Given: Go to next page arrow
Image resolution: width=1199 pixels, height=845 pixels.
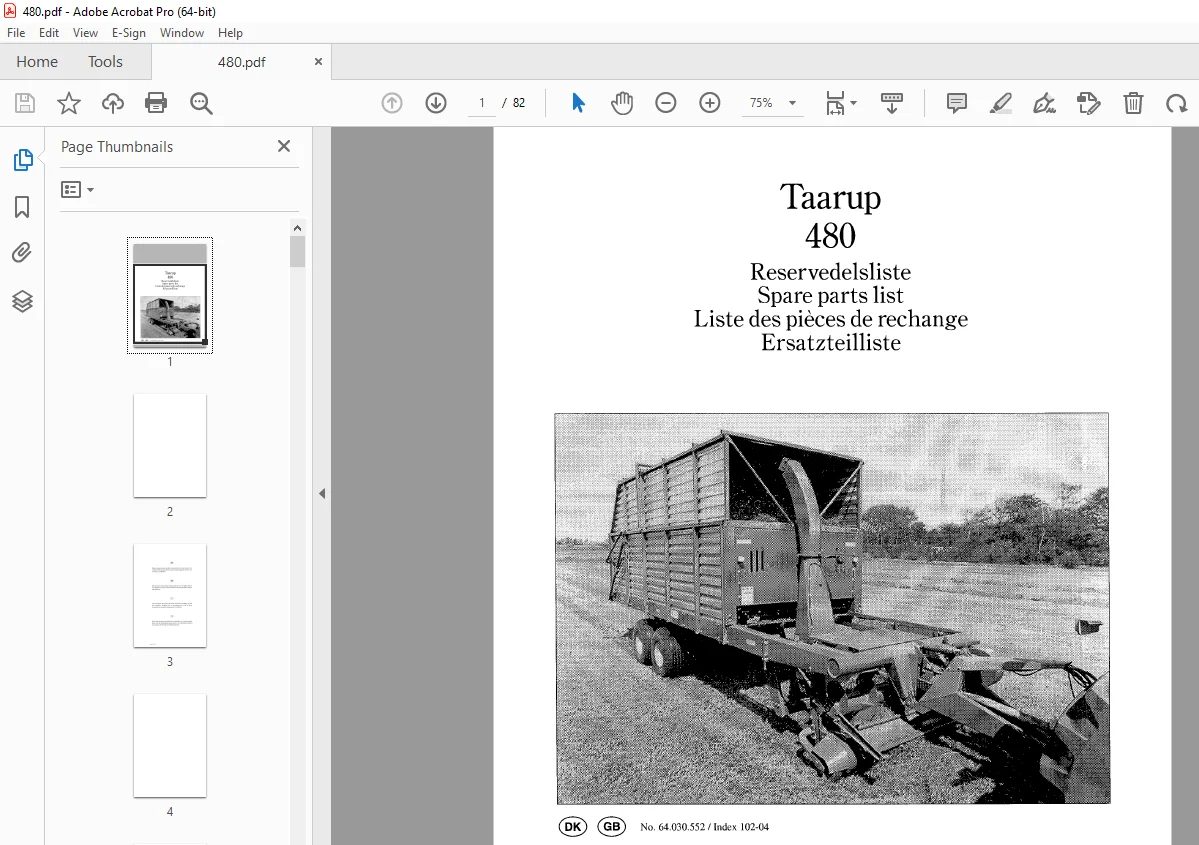Looking at the screenshot, I should (436, 102).
